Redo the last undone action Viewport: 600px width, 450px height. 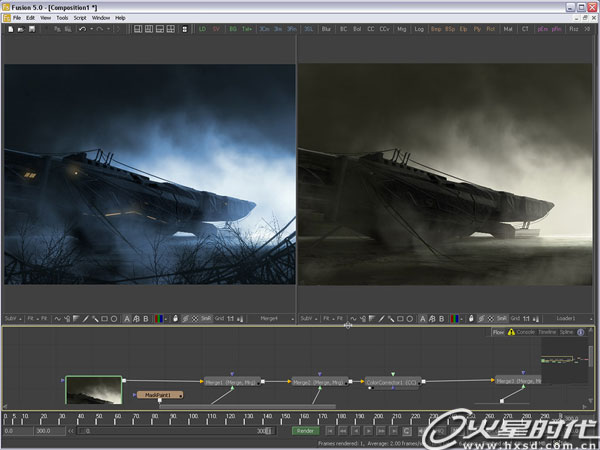100,29
